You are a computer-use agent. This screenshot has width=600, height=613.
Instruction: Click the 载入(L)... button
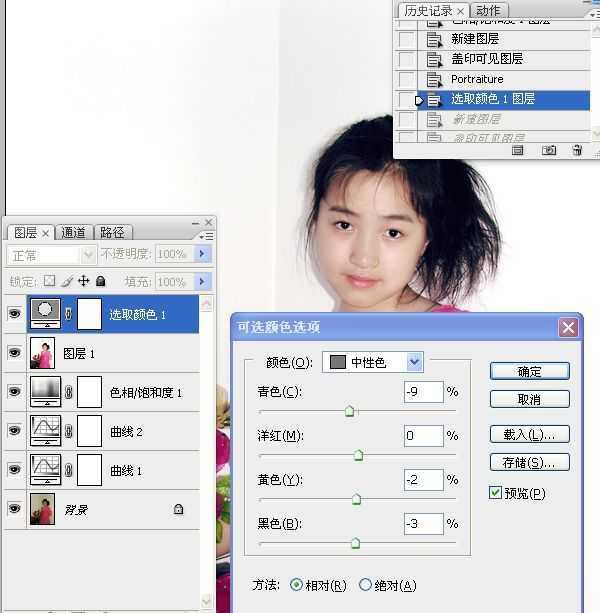(x=529, y=434)
